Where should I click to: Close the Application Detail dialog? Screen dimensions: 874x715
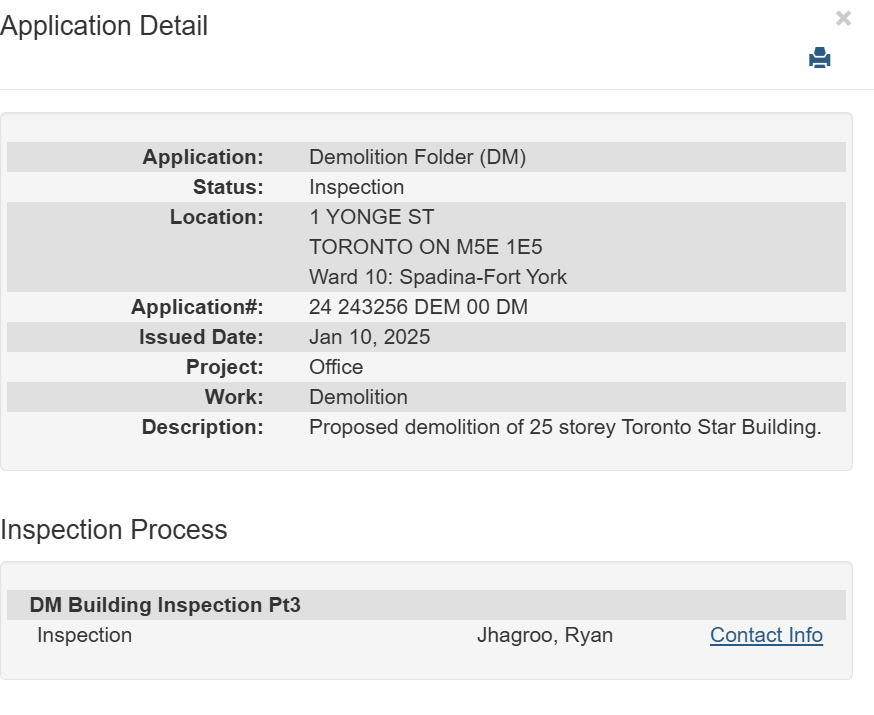click(843, 18)
